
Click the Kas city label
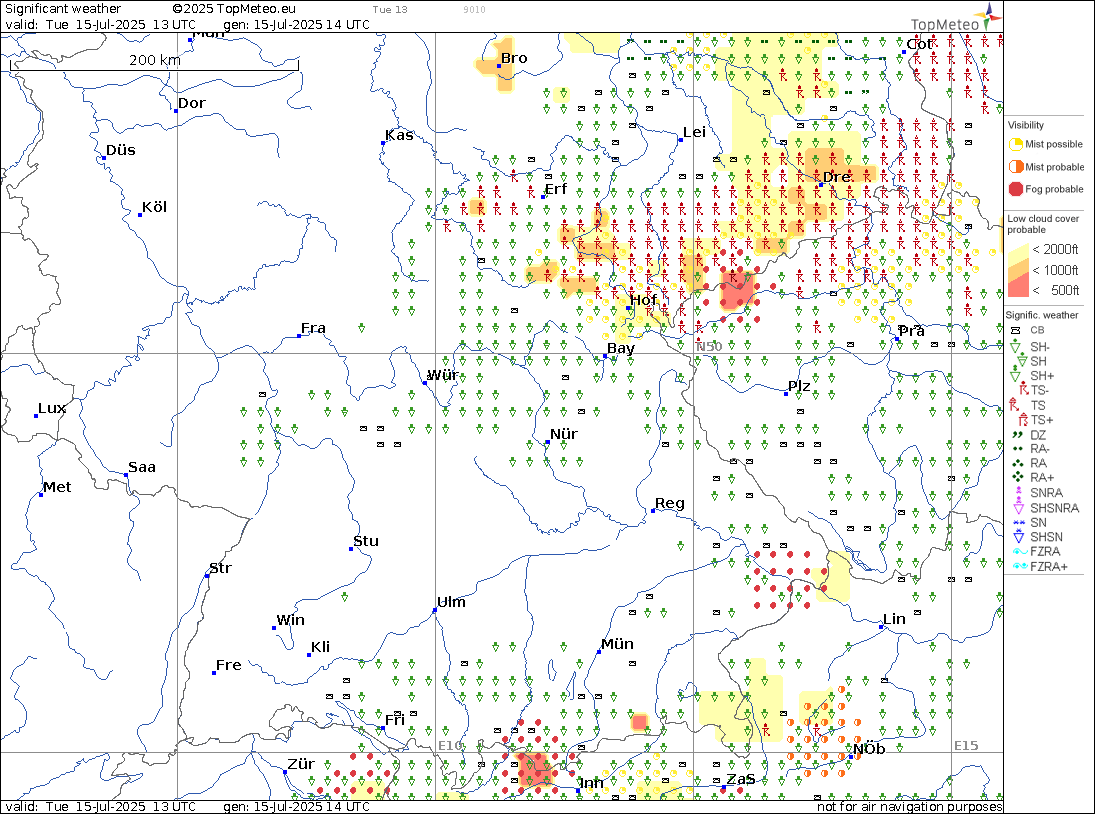(x=399, y=135)
